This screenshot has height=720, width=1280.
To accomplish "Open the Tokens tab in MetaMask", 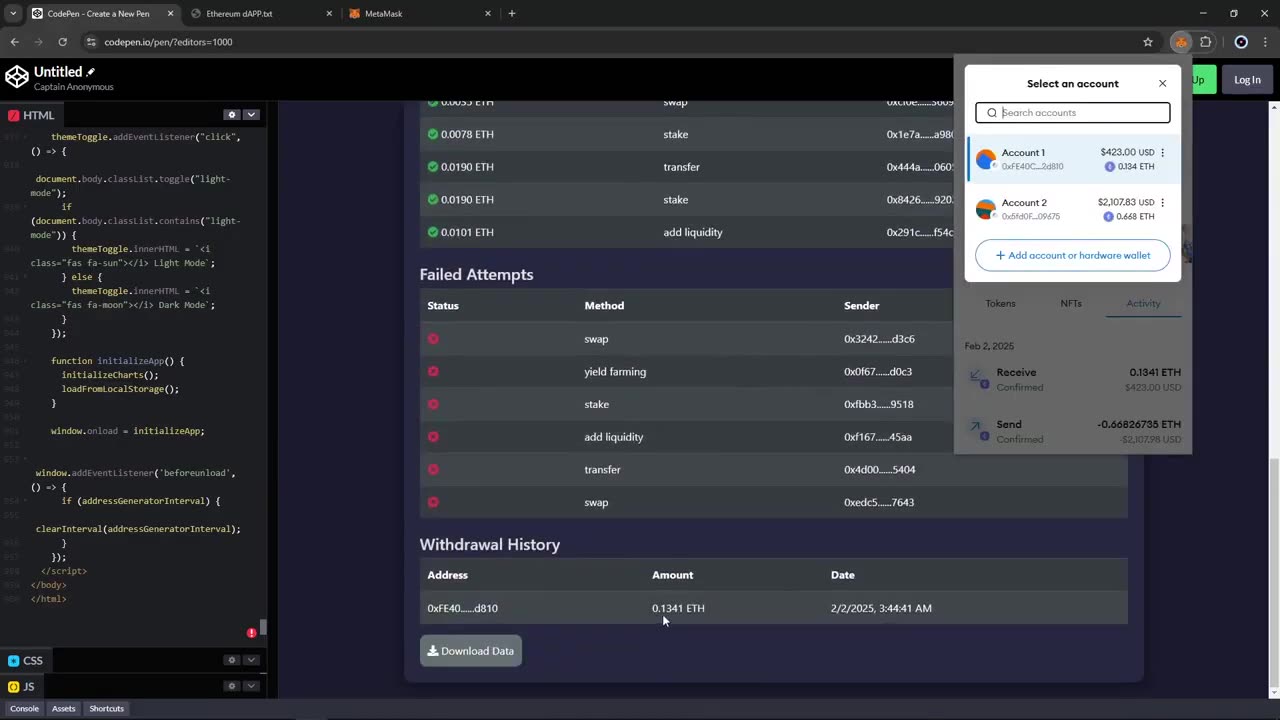I will pyautogui.click(x=1000, y=304).
